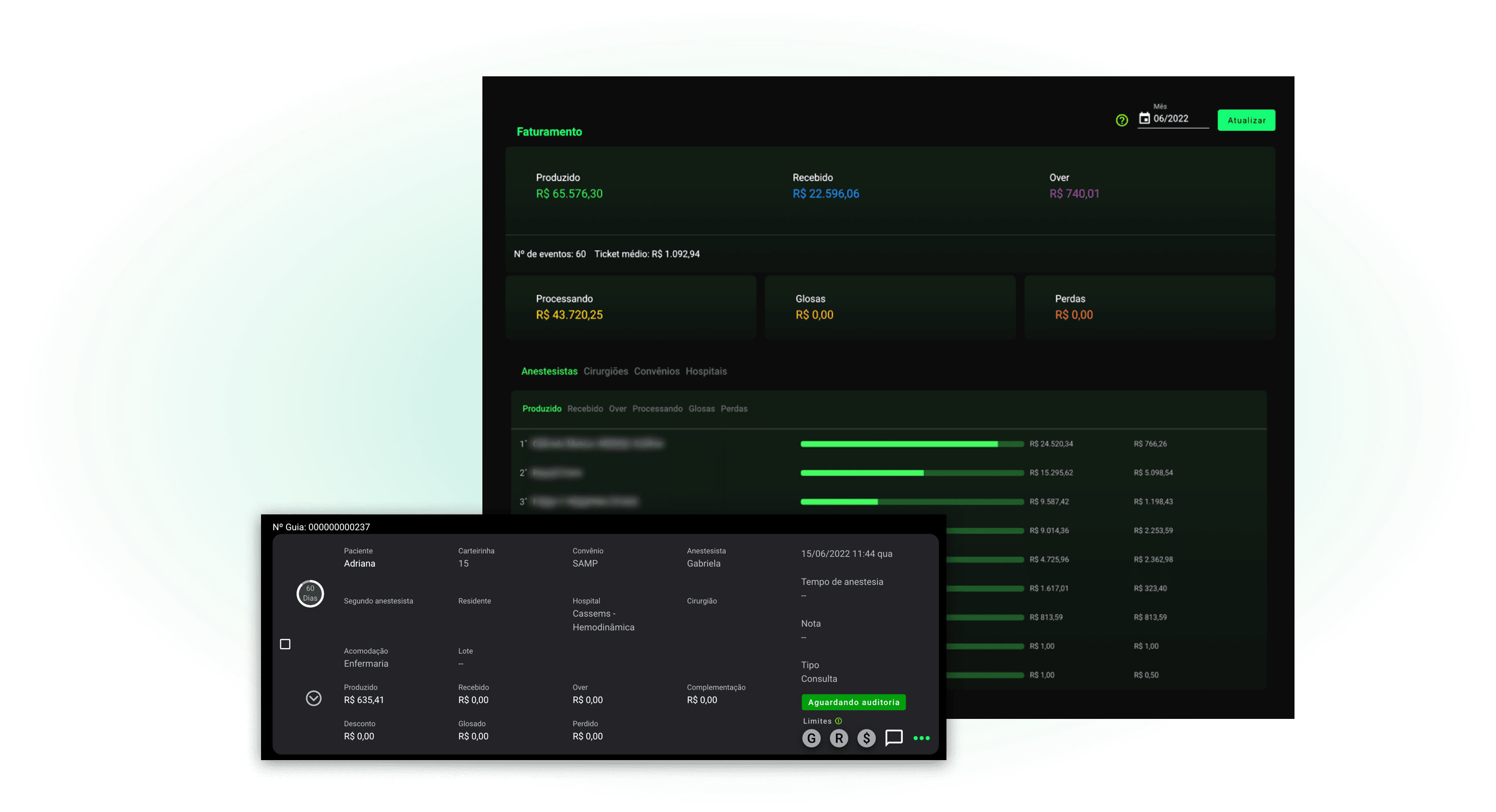Tick the guia selection checkbox
This screenshot has height=812, width=1496.
[x=285, y=644]
